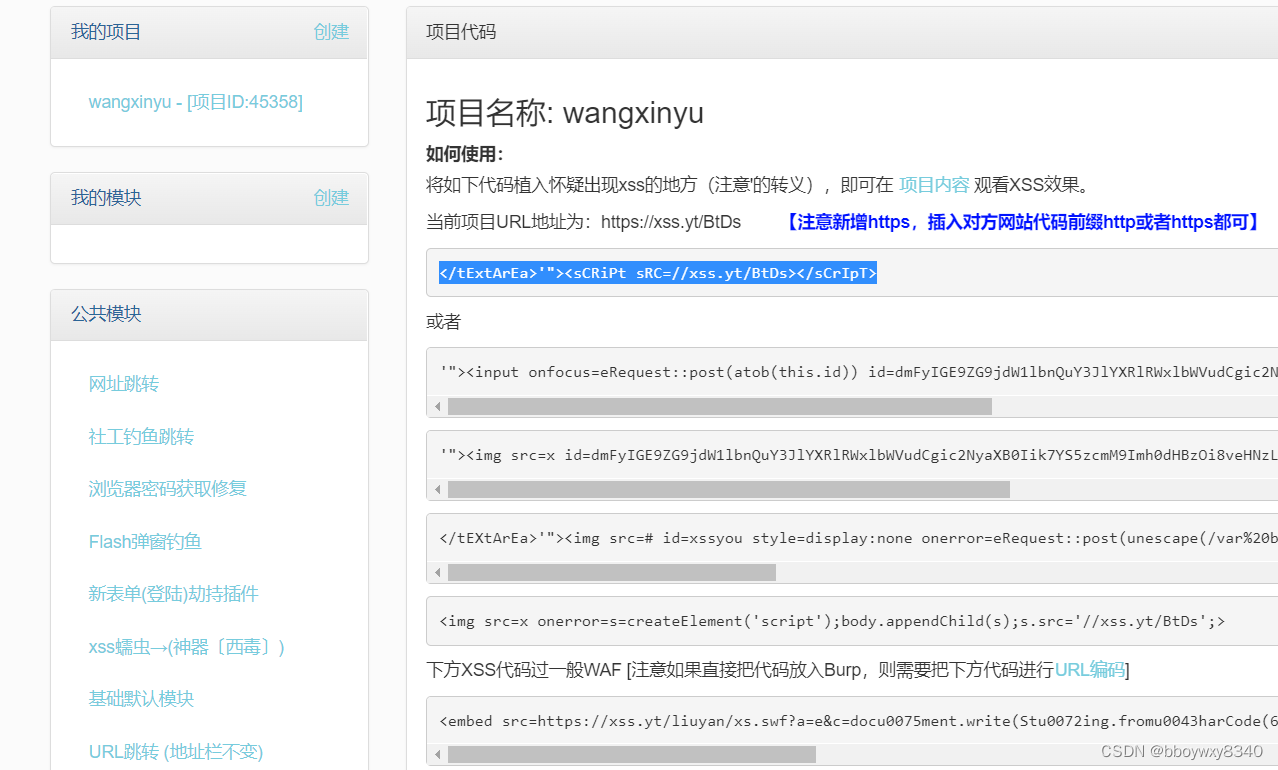Open project wangxinyu - [项目ID:45358]
Screen dimensions: 1278x770
tap(196, 102)
